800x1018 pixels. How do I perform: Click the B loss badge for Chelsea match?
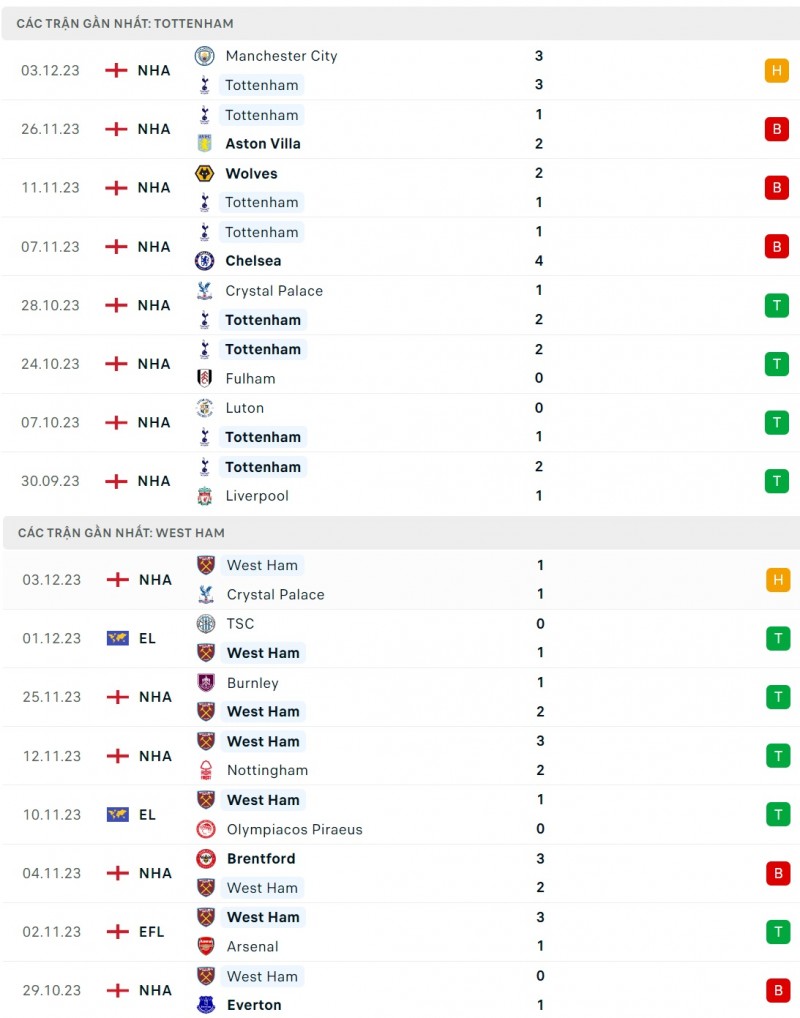coord(777,246)
